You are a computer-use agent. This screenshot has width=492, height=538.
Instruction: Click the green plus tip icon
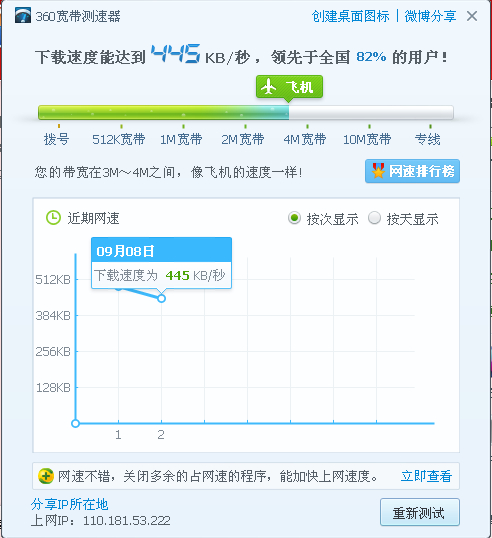pyautogui.click(x=46, y=476)
